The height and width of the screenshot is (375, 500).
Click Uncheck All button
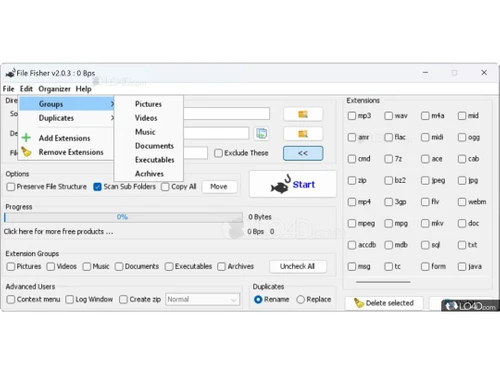(297, 266)
